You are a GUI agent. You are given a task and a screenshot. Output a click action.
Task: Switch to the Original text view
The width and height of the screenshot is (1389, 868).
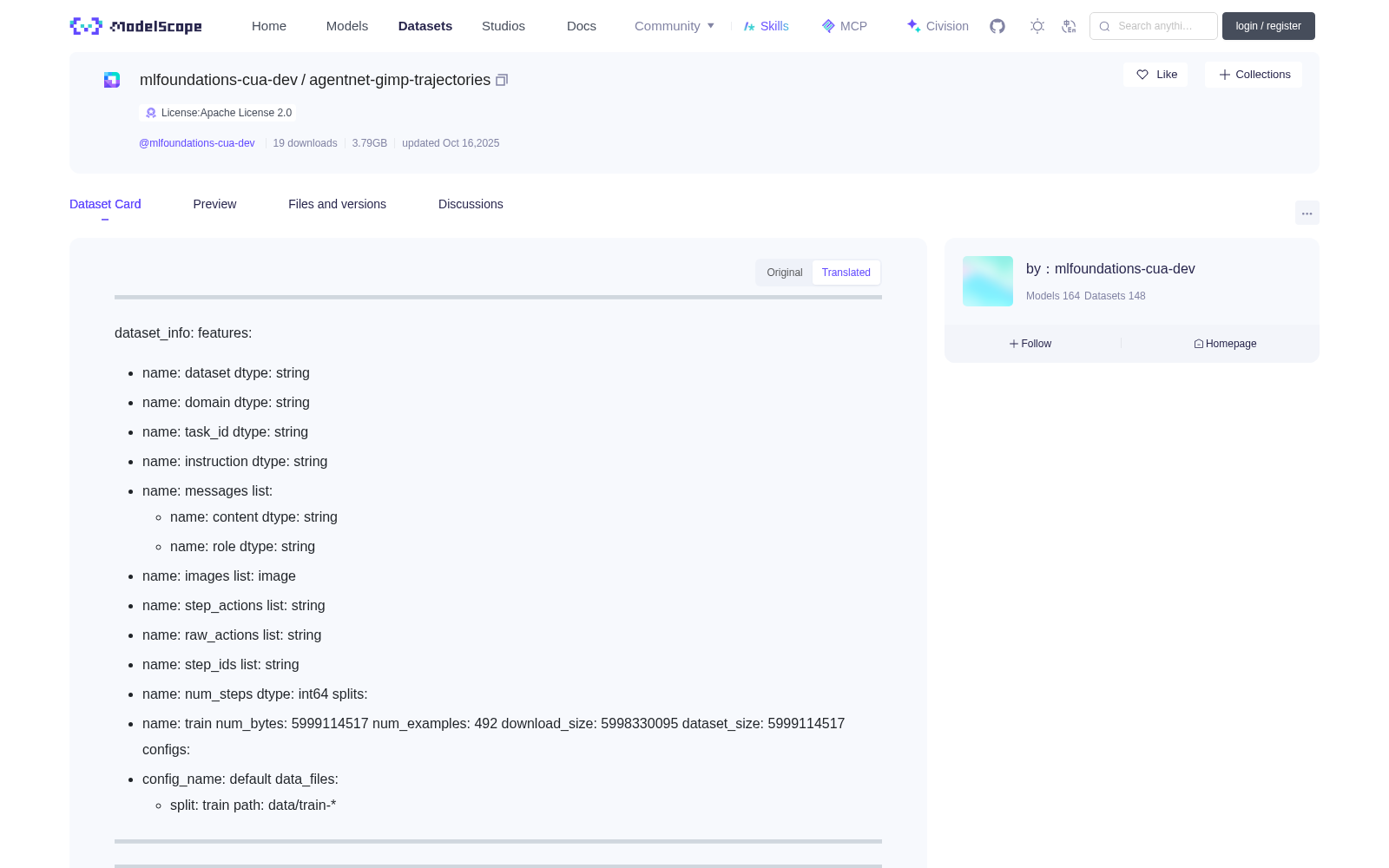click(x=785, y=273)
